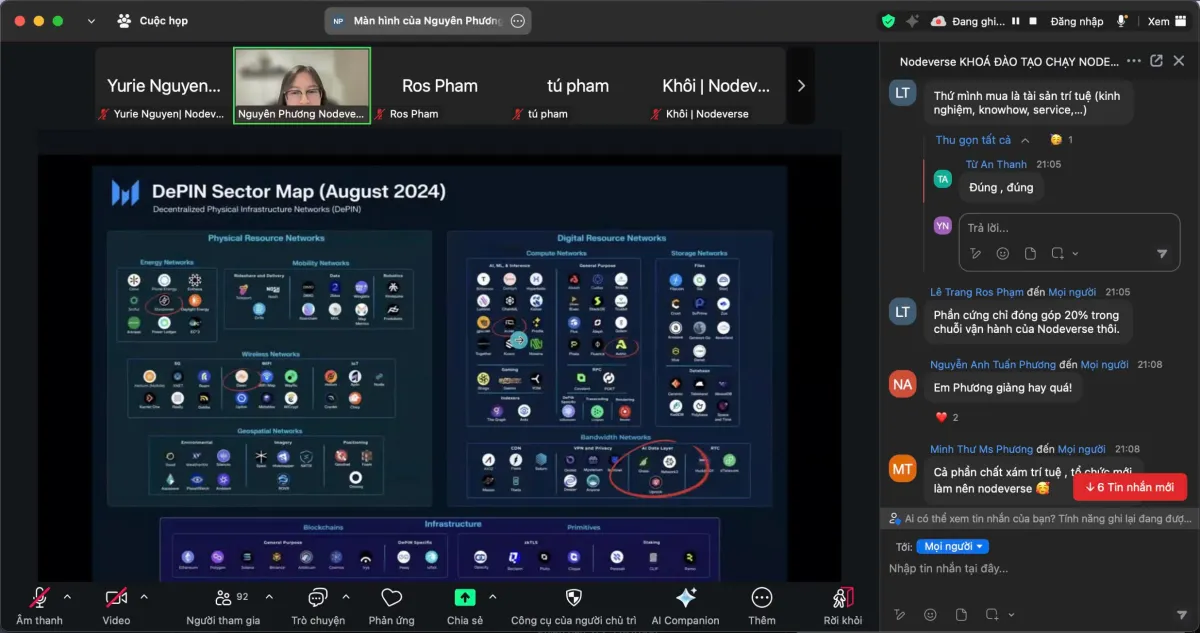Click the Trả lời reply input field
The height and width of the screenshot is (633, 1200).
pyautogui.click(x=1067, y=228)
